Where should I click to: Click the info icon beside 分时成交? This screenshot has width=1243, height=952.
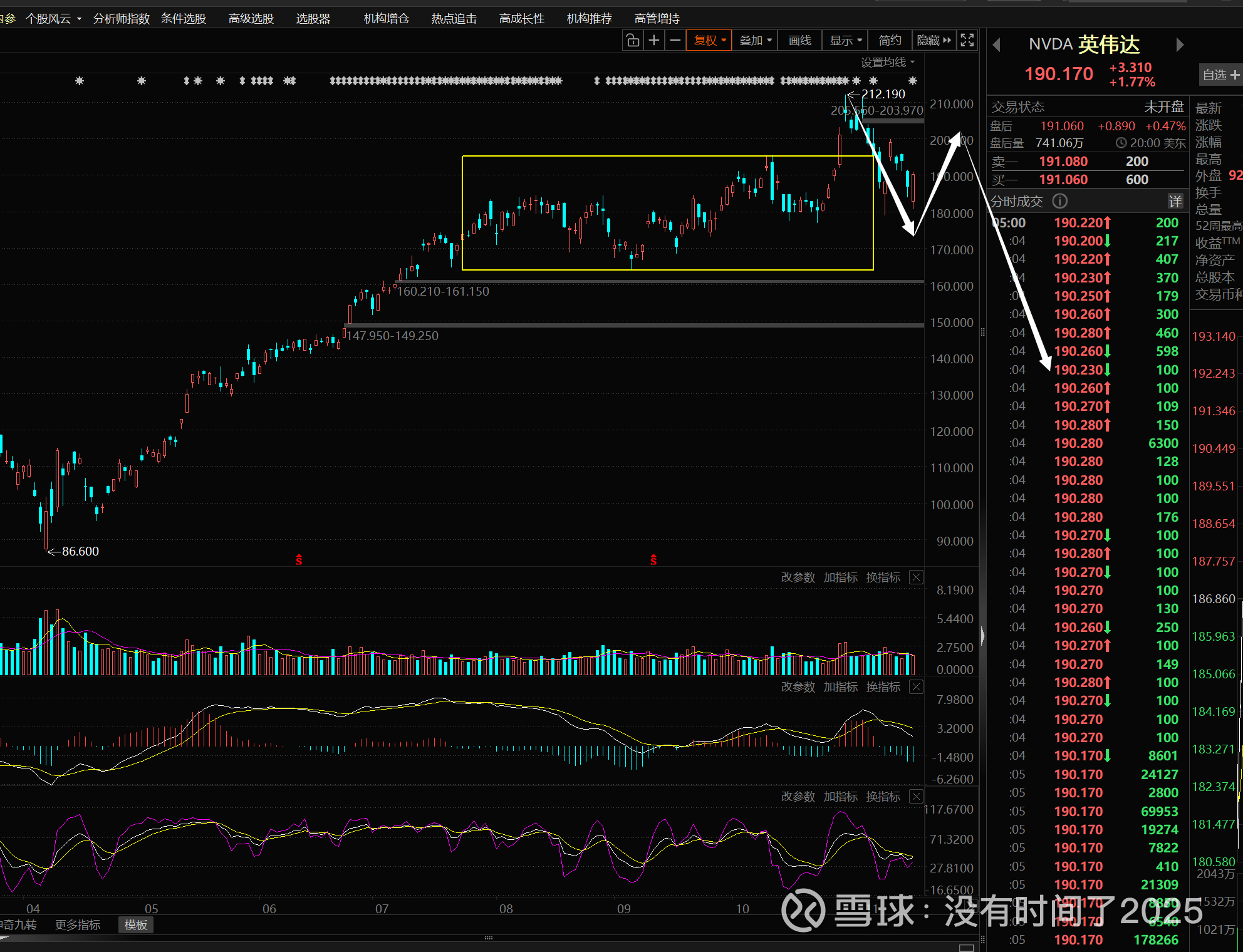pyautogui.click(x=1059, y=201)
